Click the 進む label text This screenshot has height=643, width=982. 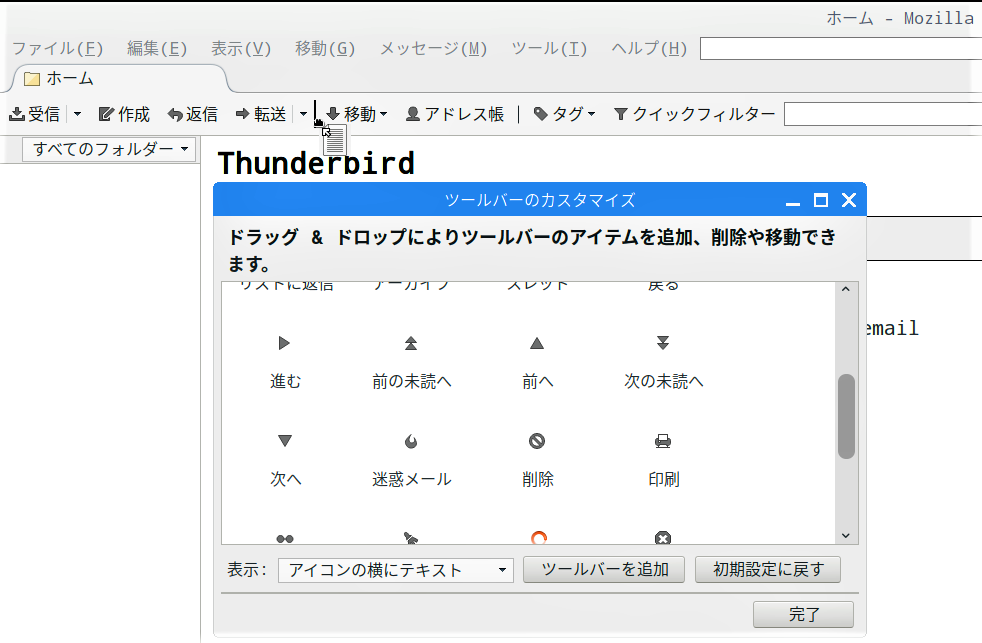pyautogui.click(x=286, y=381)
